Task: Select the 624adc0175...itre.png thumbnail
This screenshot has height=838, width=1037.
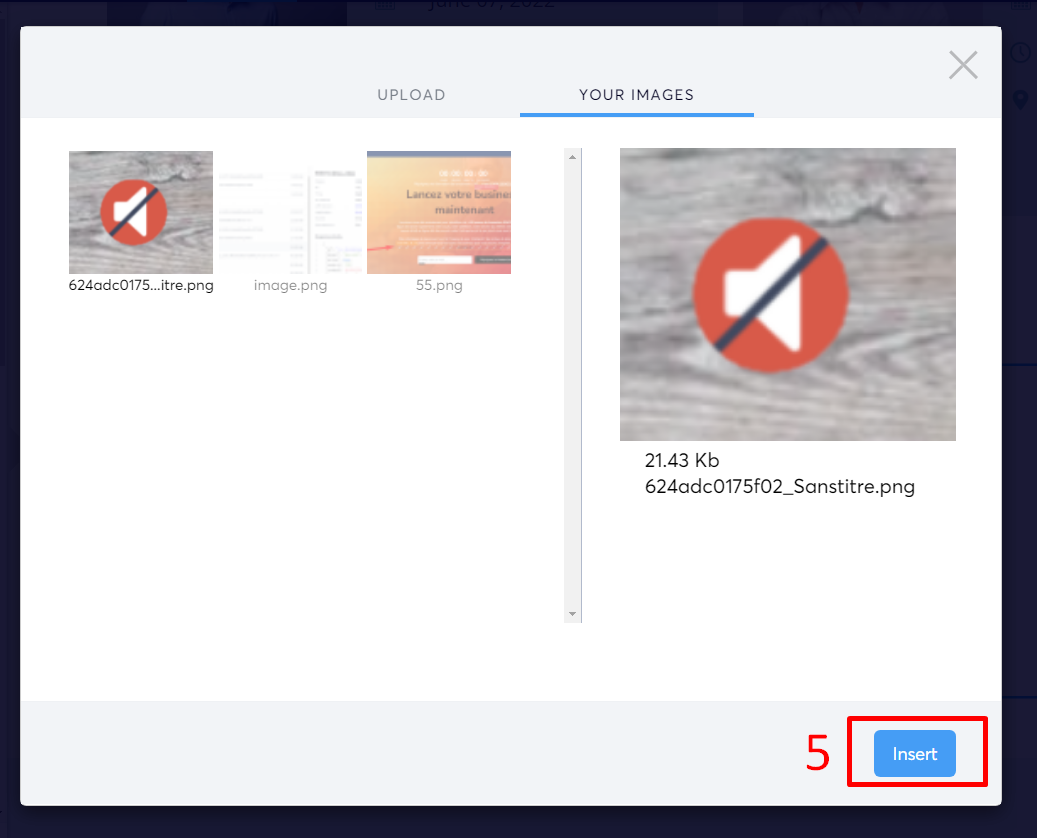Action: 140,212
